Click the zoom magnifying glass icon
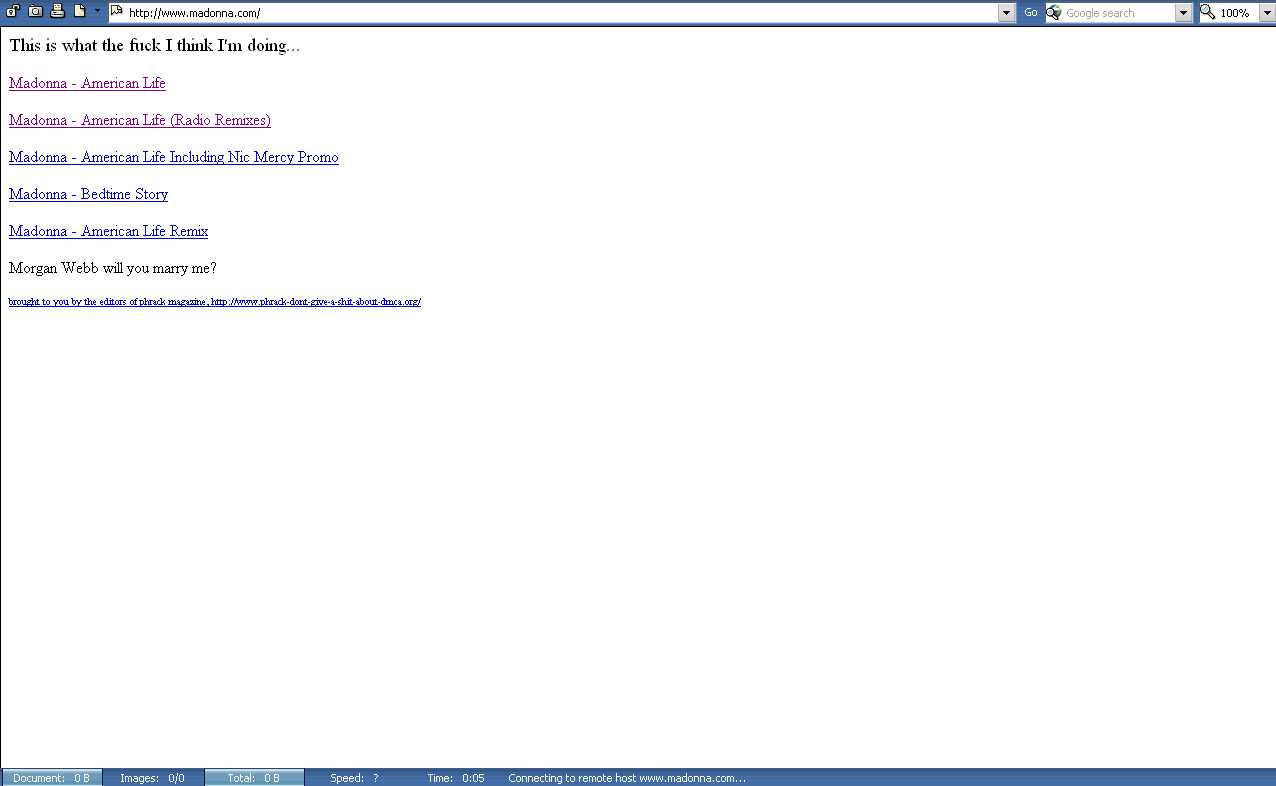The width and height of the screenshot is (1276, 786). click(1208, 13)
